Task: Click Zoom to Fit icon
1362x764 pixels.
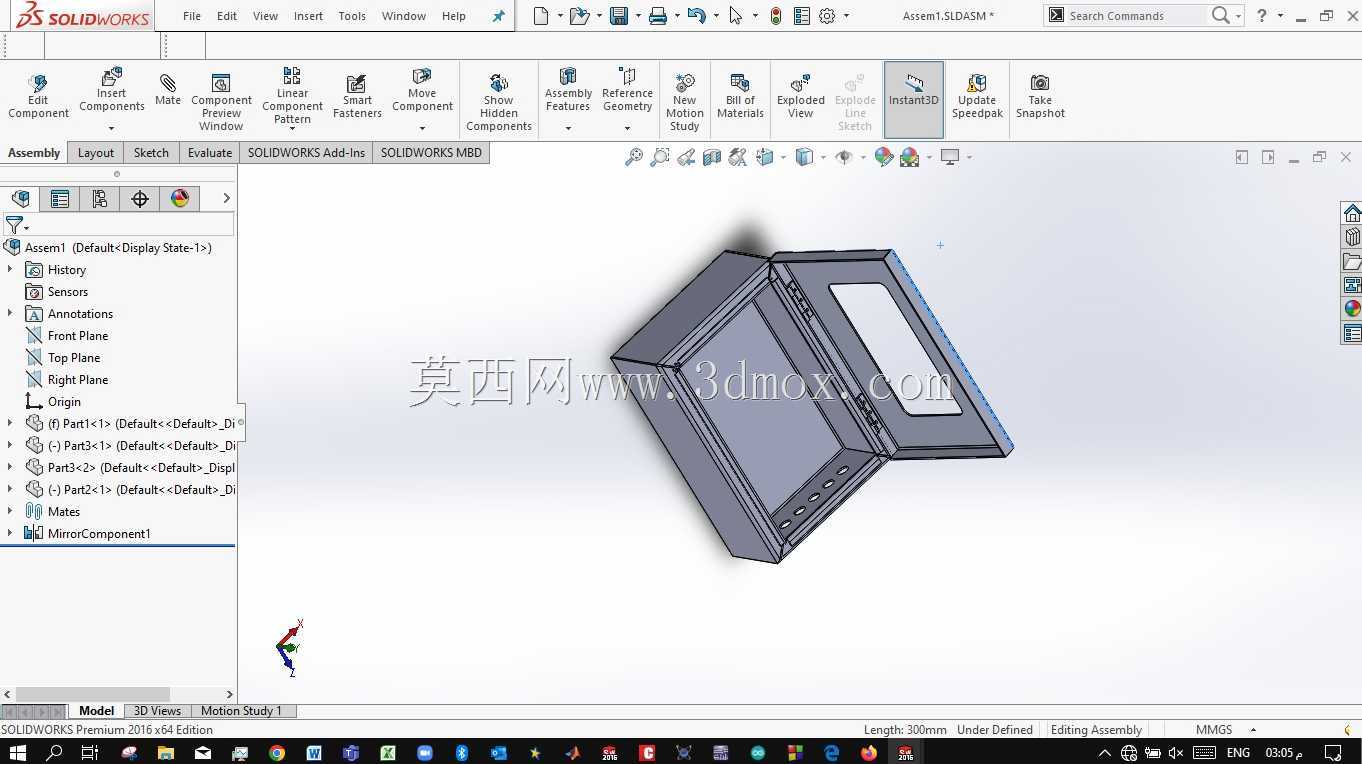Action: (634, 157)
